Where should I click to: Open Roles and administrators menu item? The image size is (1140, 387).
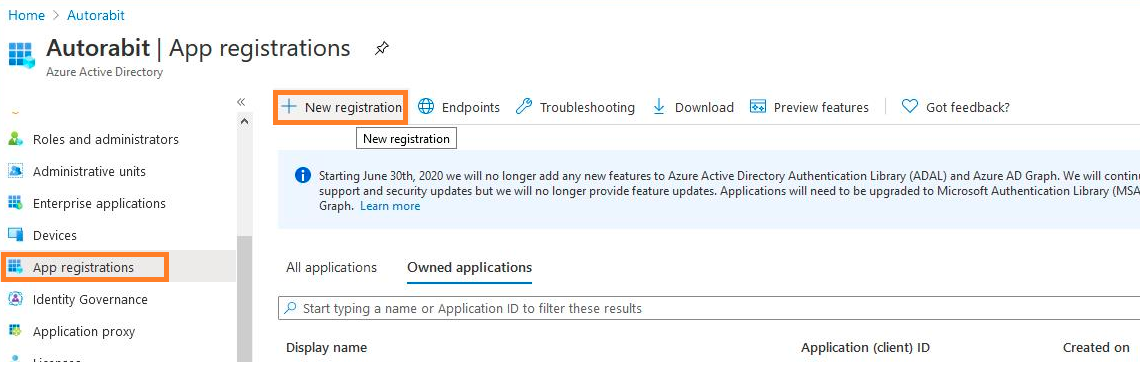click(x=105, y=139)
